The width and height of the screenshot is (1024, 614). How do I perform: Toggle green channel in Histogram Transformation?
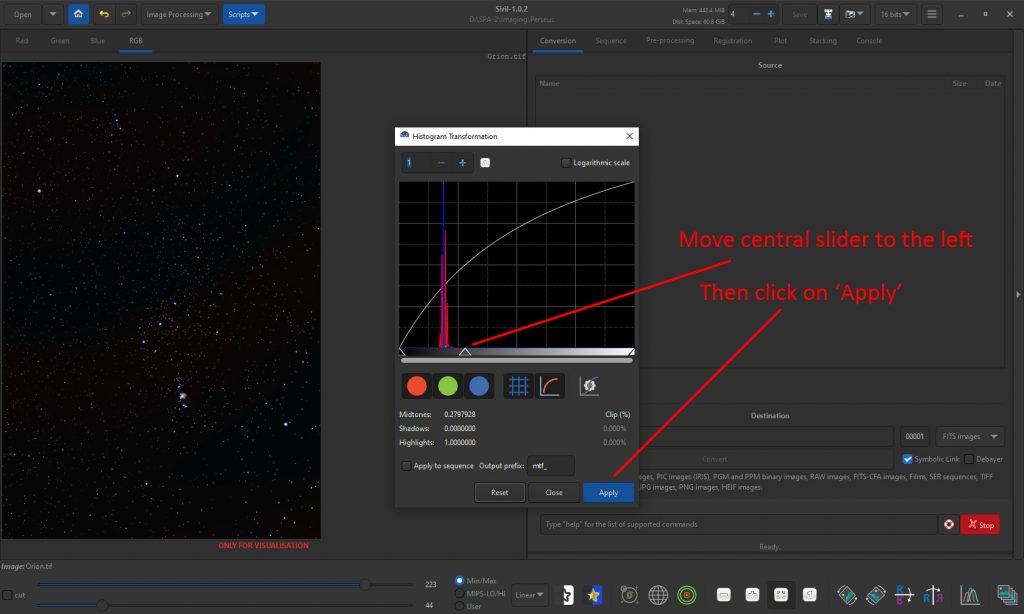tap(448, 386)
